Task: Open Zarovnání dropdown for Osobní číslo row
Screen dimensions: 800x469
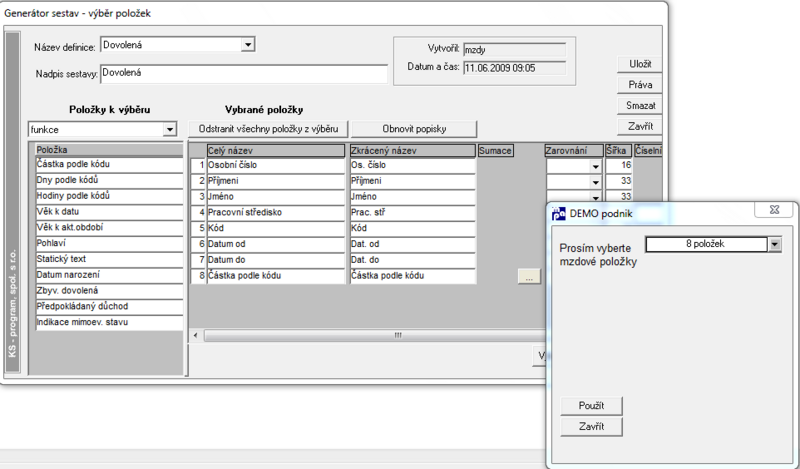Action: [x=595, y=166]
